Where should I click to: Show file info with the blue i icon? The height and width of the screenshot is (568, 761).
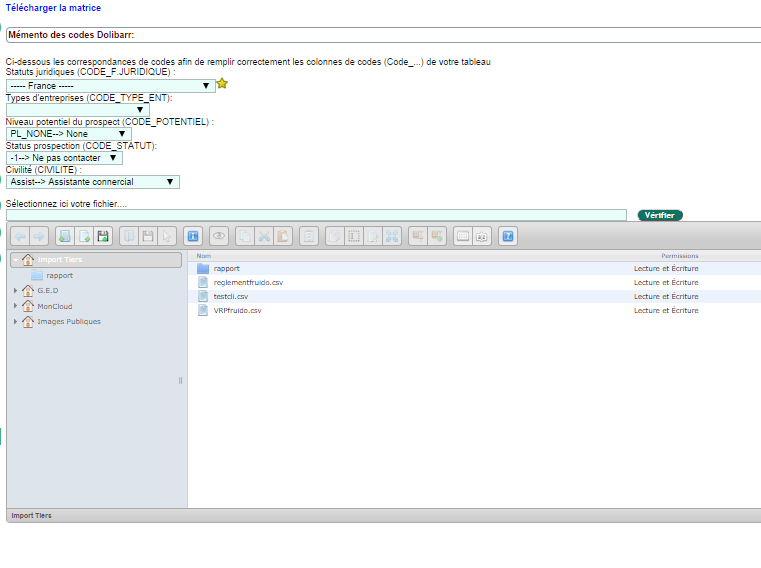[x=193, y=236]
